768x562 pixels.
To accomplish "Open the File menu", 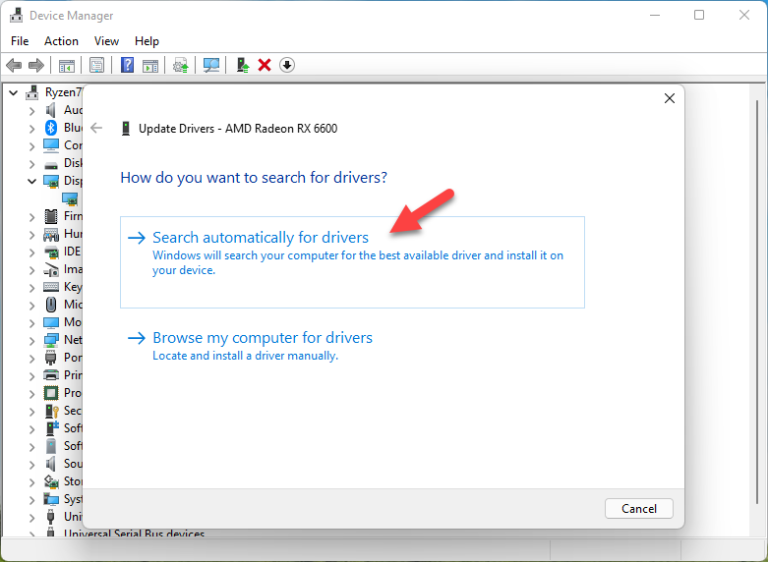I will 20,41.
